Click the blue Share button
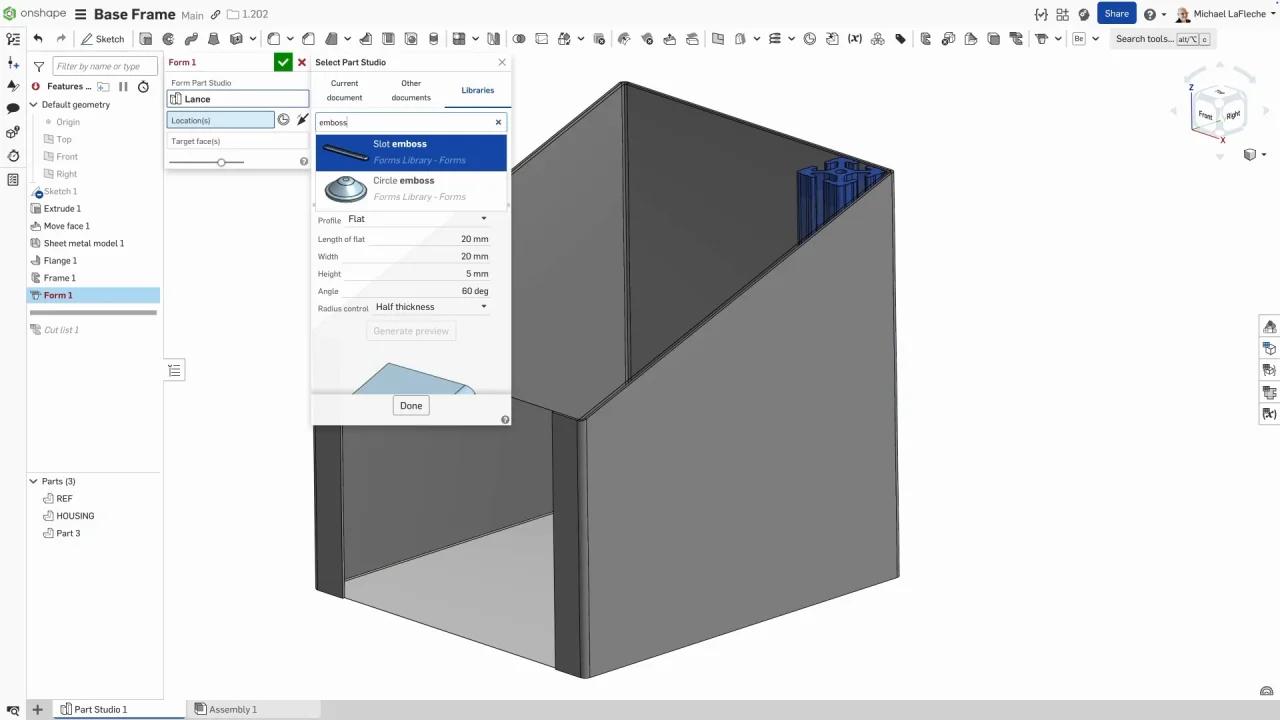The image size is (1280, 720). click(x=1116, y=13)
